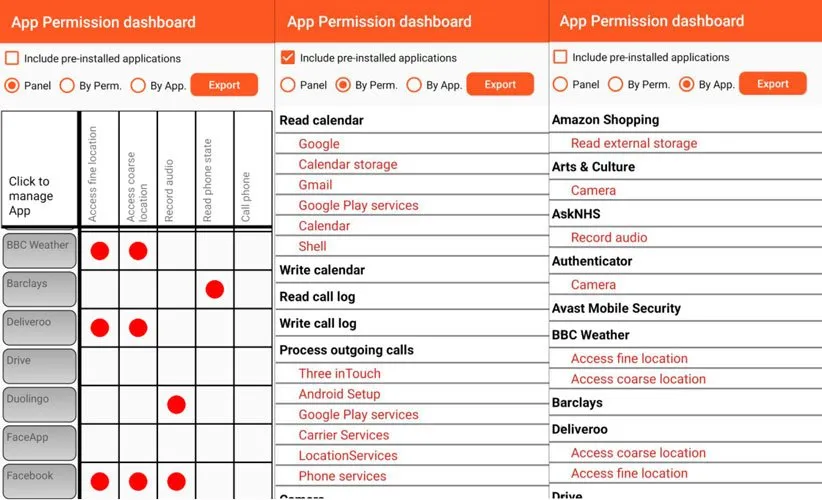Click BBC Weather coarse location red dot
The image size is (822, 500).
tap(138, 251)
